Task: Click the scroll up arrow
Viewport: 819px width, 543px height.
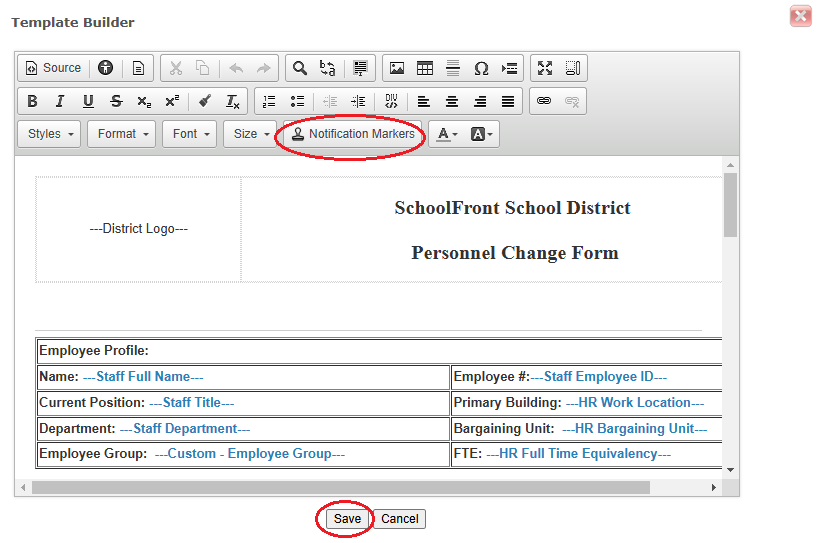Action: pyautogui.click(x=730, y=165)
